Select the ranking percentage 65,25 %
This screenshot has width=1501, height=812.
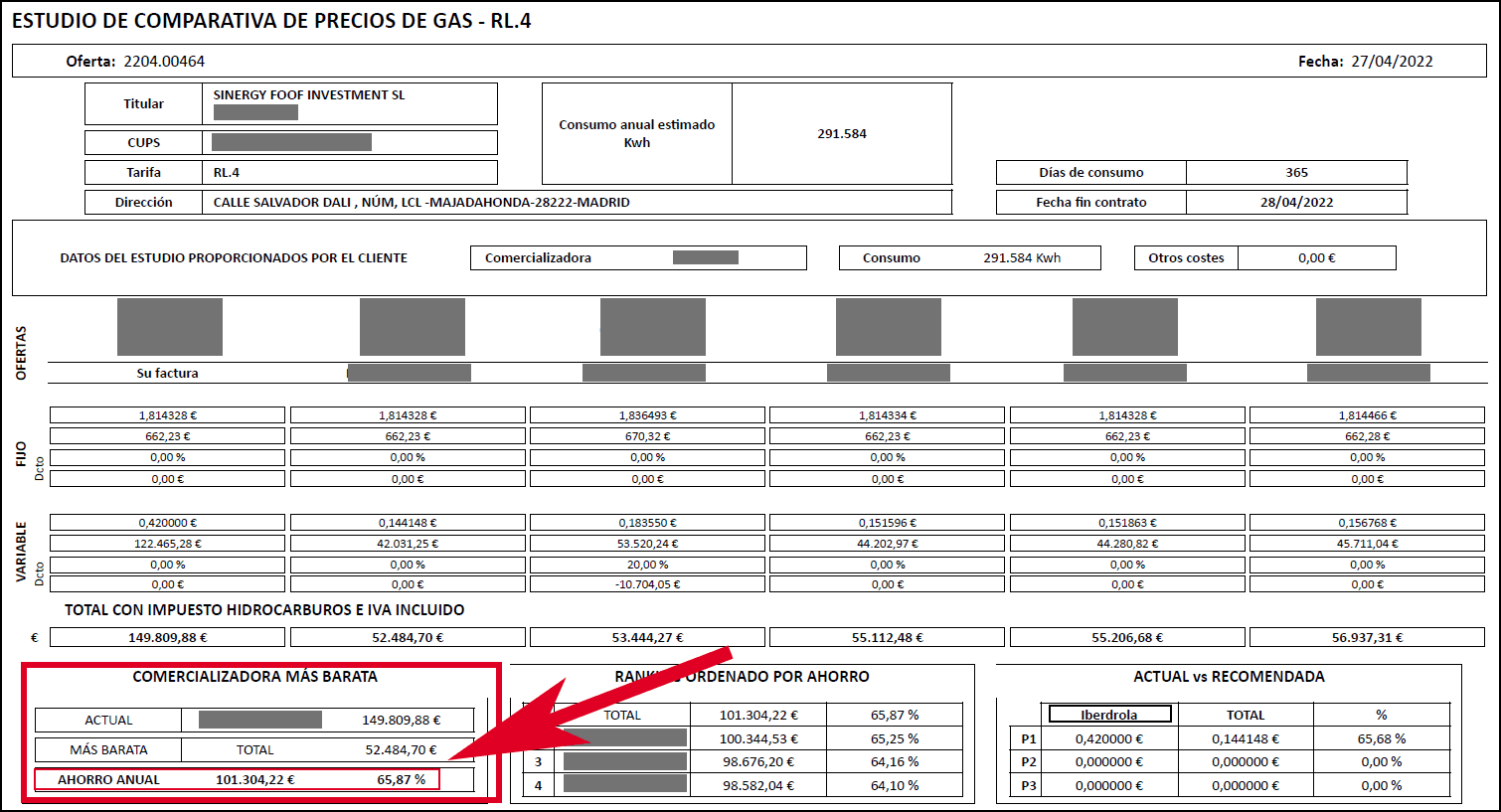[x=895, y=738]
